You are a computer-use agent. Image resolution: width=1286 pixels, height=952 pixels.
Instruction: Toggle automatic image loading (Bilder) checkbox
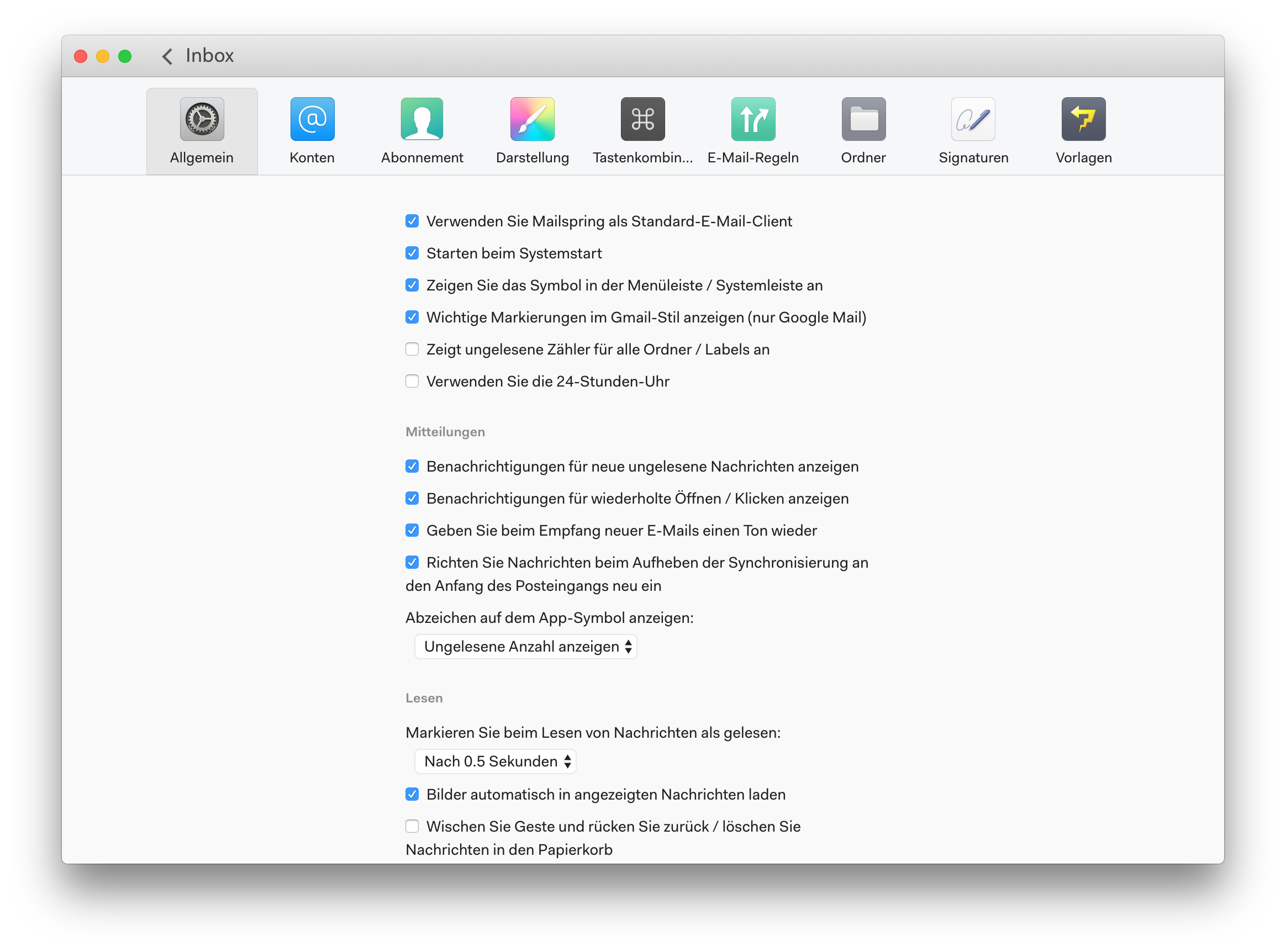click(412, 795)
